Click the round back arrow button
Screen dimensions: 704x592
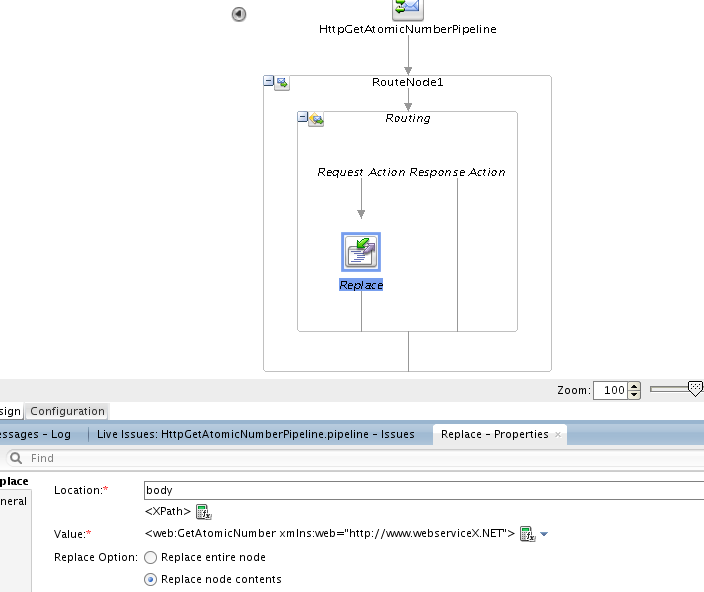pos(239,14)
